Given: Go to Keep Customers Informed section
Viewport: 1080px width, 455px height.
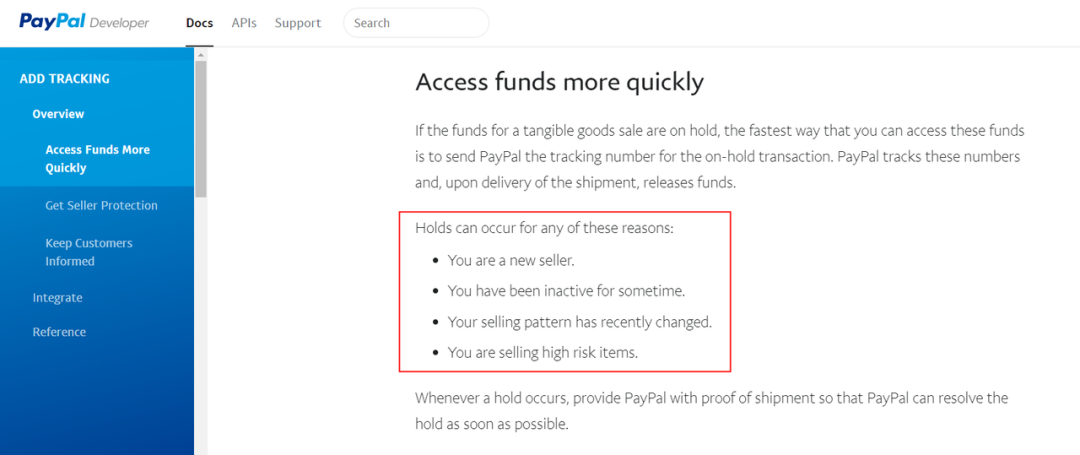Looking at the screenshot, I should pyautogui.click(x=88, y=252).
